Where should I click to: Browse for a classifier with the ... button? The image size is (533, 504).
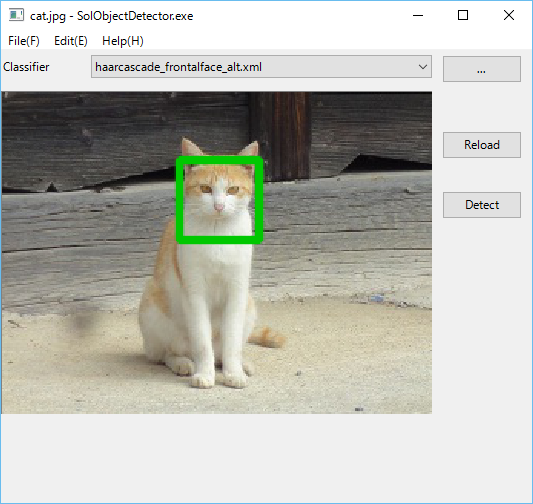click(482, 69)
